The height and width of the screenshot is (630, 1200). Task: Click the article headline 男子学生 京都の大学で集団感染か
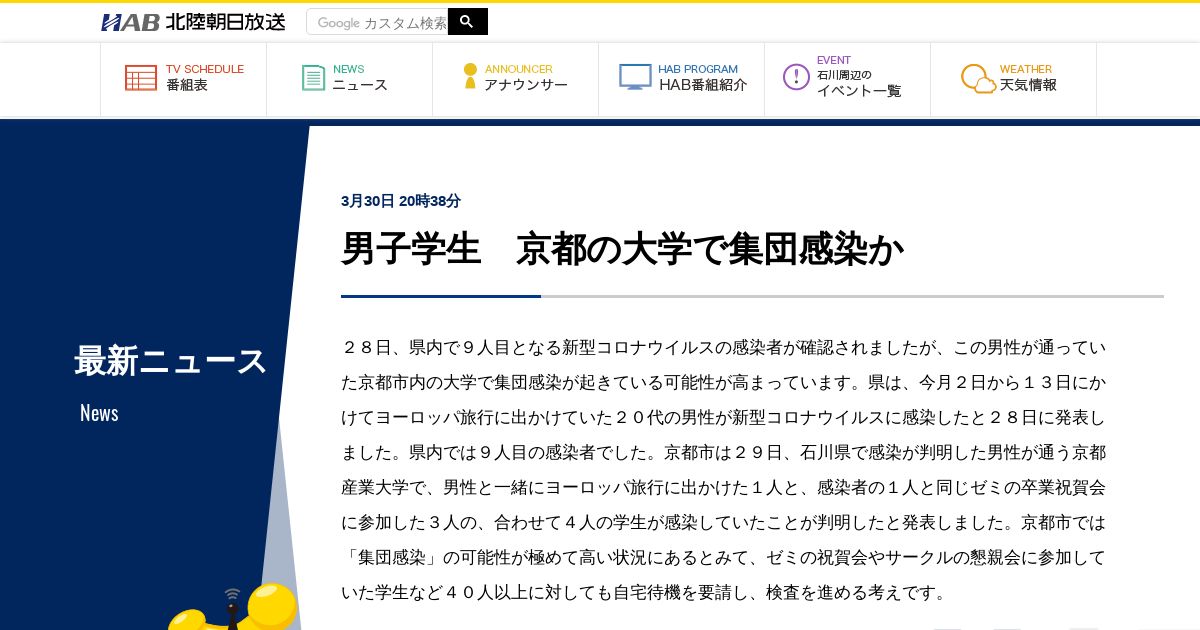point(622,249)
